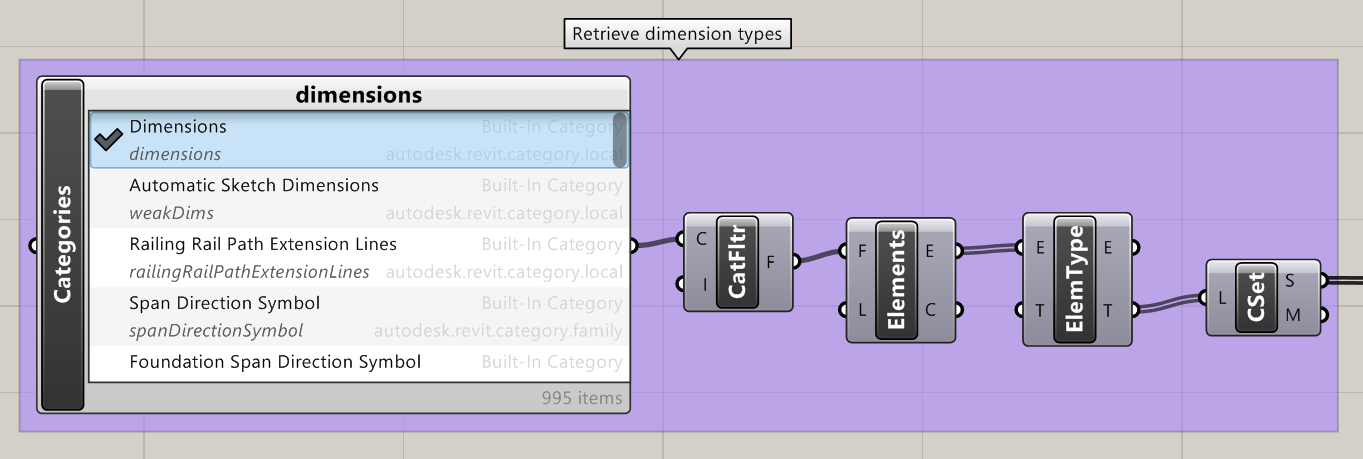
Task: Click the C input of CatFltr
Action: click(x=682, y=239)
